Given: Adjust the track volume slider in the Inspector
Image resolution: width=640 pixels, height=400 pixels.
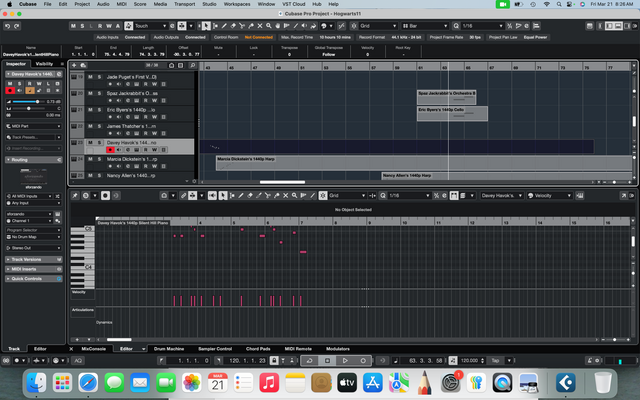Looking at the screenshot, I should [x=29, y=102].
